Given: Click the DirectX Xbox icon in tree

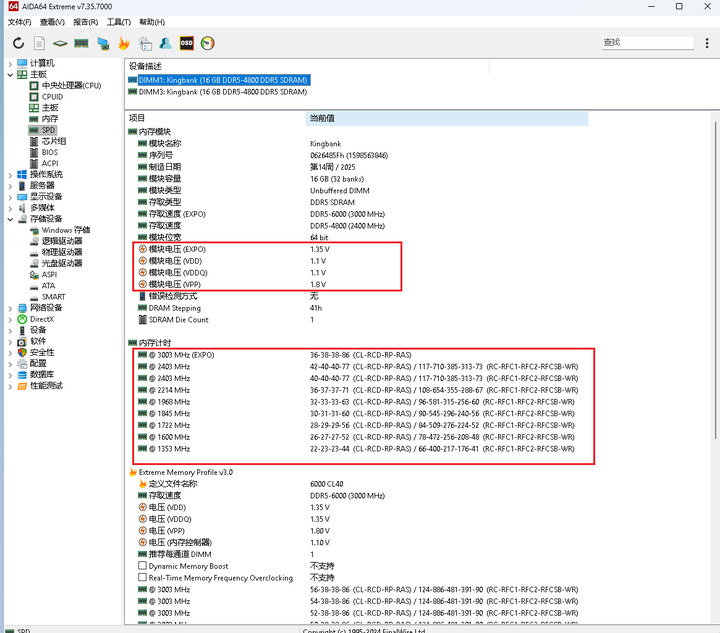Looking at the screenshot, I should (x=22, y=319).
